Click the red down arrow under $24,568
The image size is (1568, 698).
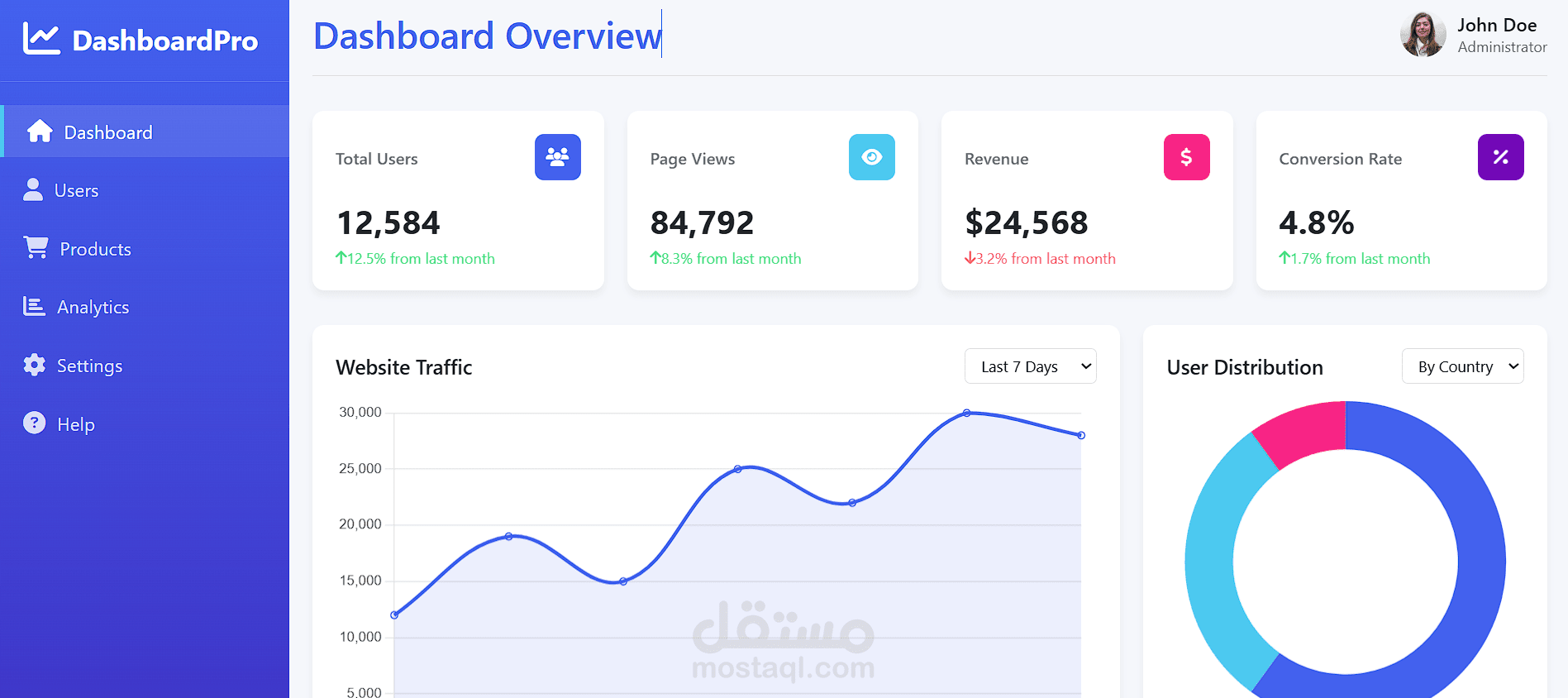970,258
